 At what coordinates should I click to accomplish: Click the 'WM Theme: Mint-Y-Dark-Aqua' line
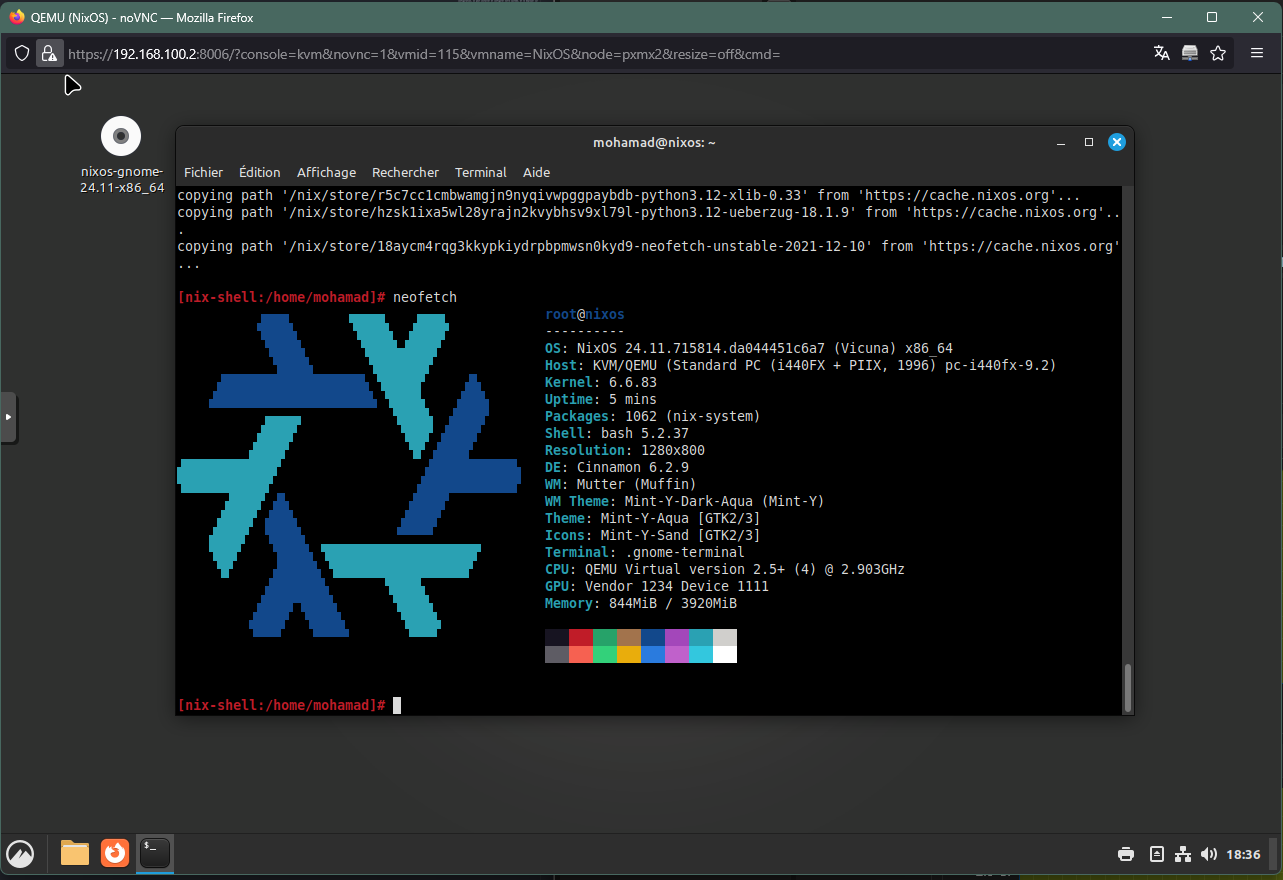click(x=685, y=501)
